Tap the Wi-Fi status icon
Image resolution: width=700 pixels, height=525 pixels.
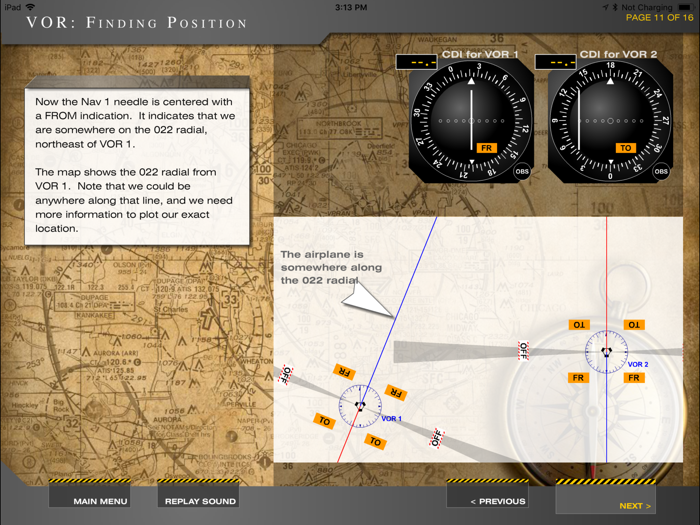(x=30, y=7)
